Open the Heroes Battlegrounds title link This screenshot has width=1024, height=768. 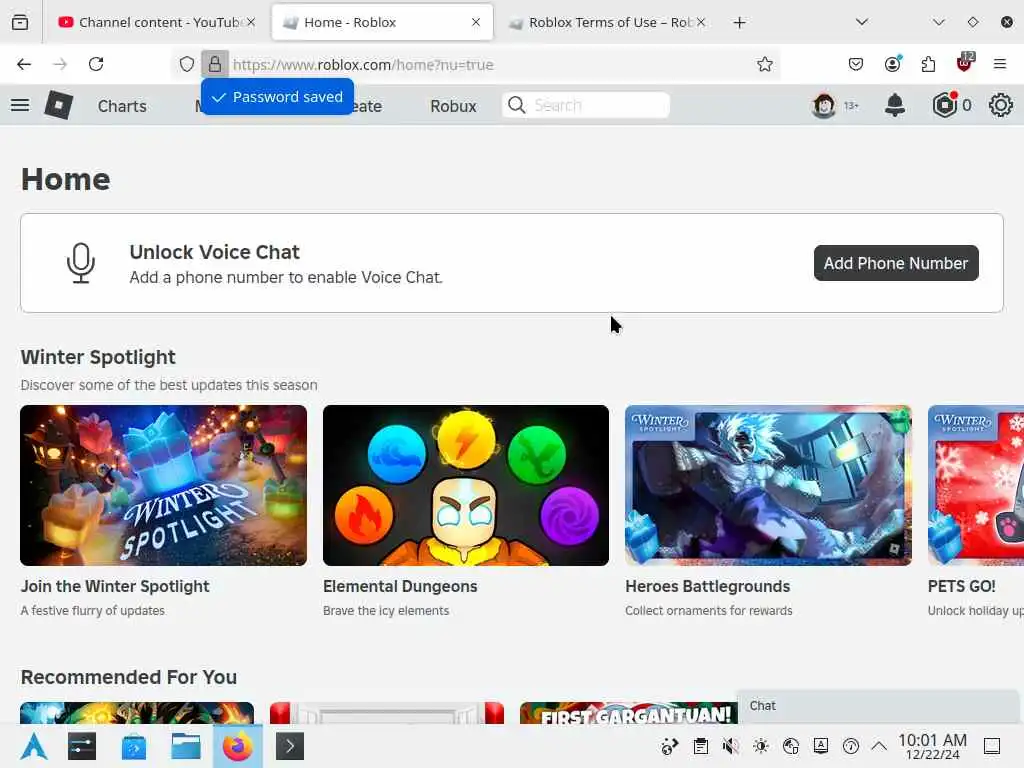(707, 586)
